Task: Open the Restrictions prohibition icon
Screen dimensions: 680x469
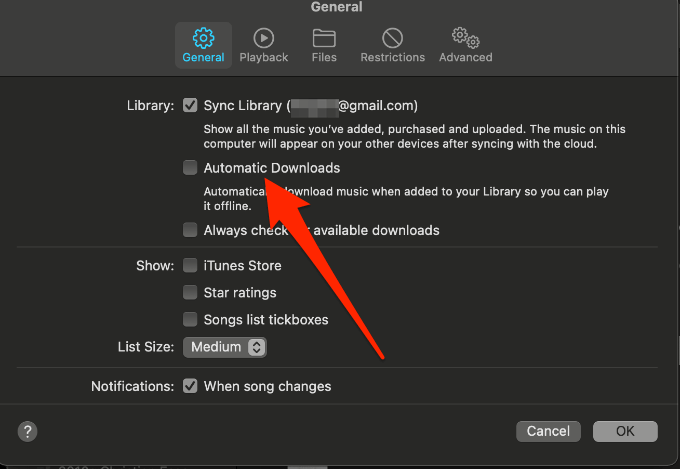Action: pos(392,38)
